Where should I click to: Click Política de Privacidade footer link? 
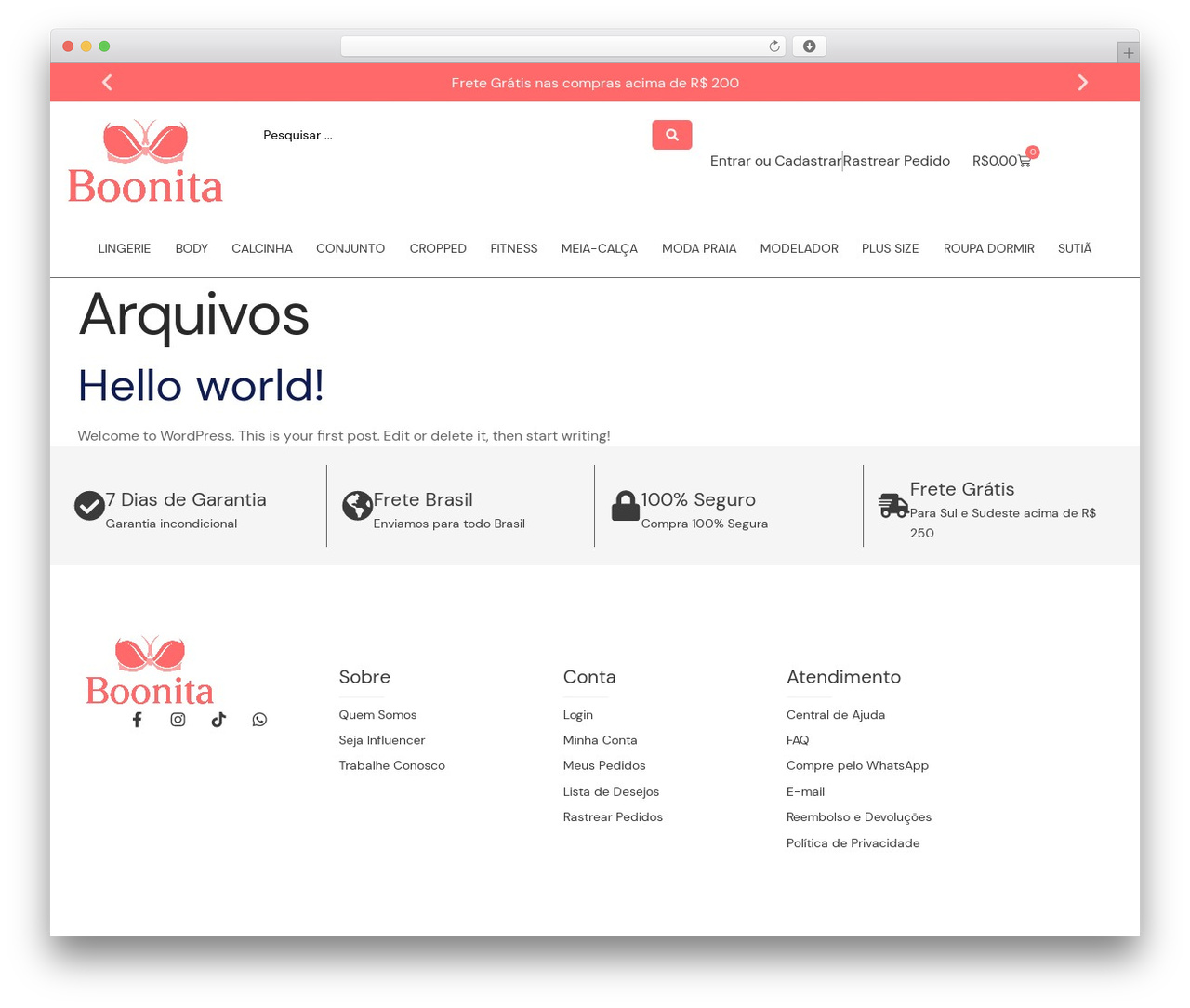853,843
